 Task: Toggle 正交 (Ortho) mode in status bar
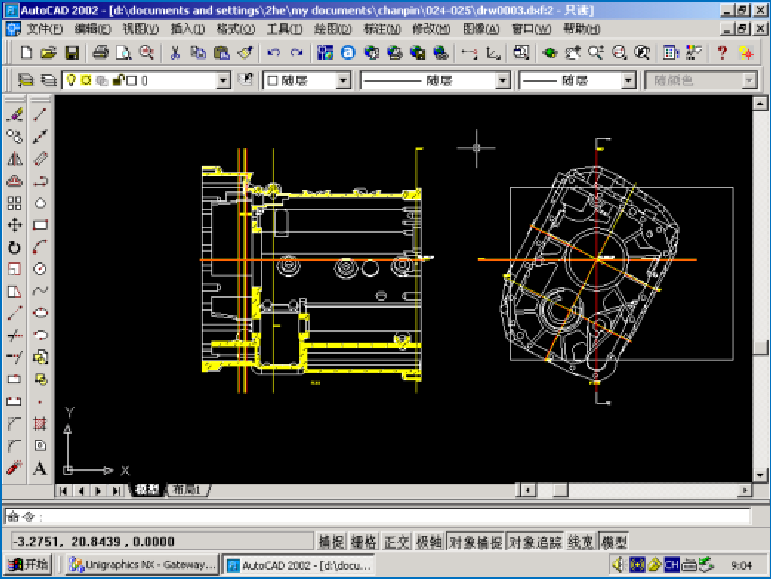397,542
